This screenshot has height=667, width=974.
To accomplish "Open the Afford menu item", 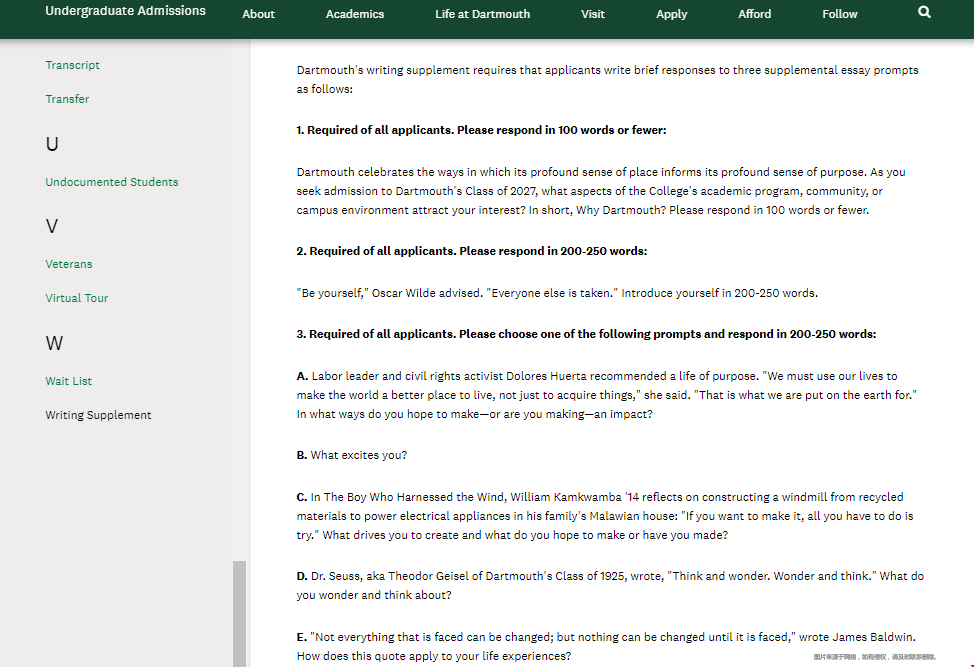I will [754, 14].
